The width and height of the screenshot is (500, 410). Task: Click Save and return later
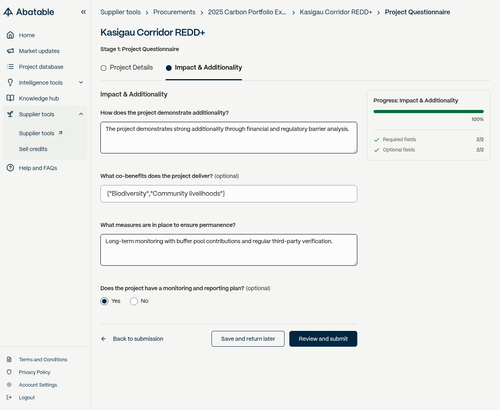click(248, 339)
